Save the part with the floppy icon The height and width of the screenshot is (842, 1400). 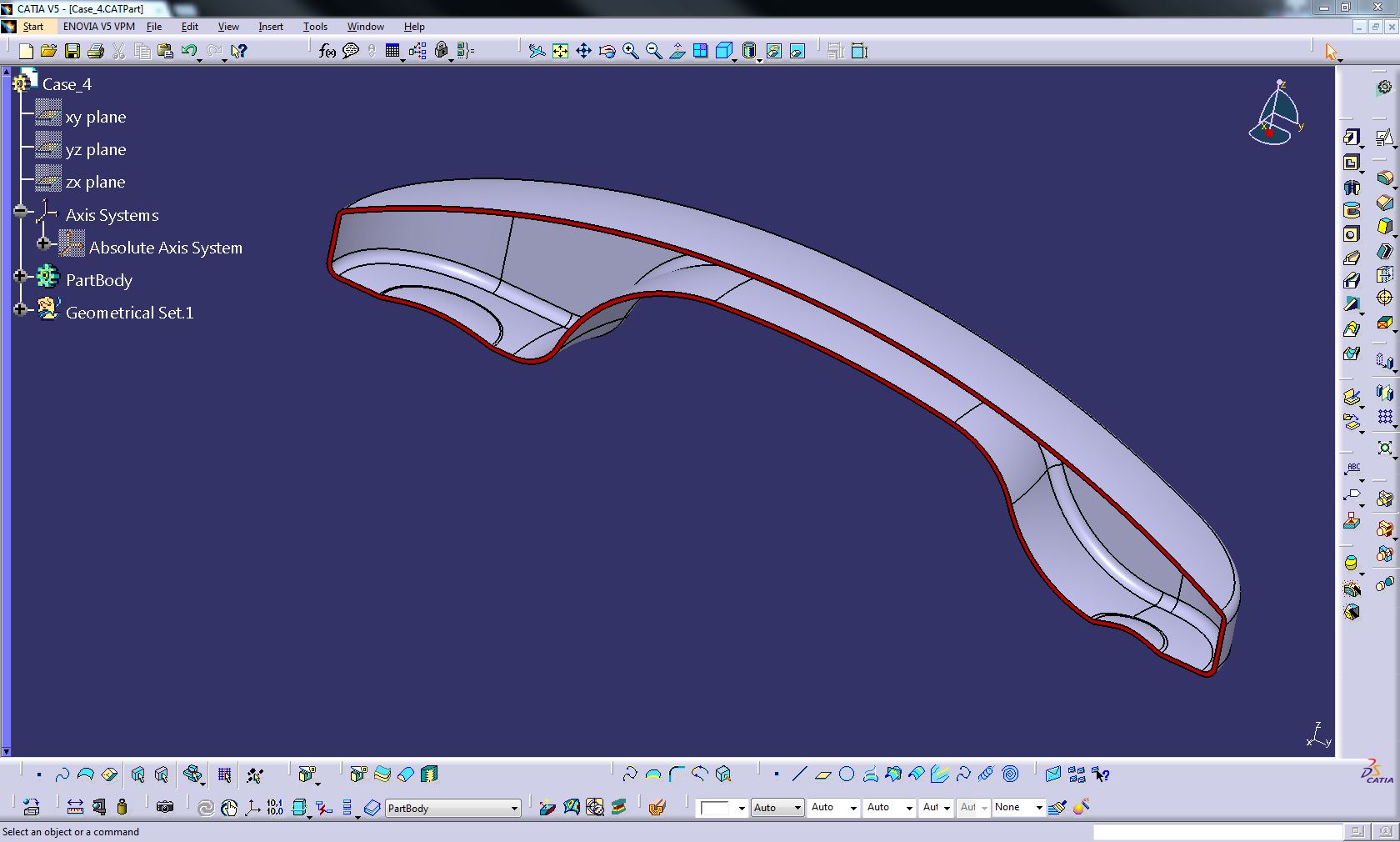[x=72, y=52]
